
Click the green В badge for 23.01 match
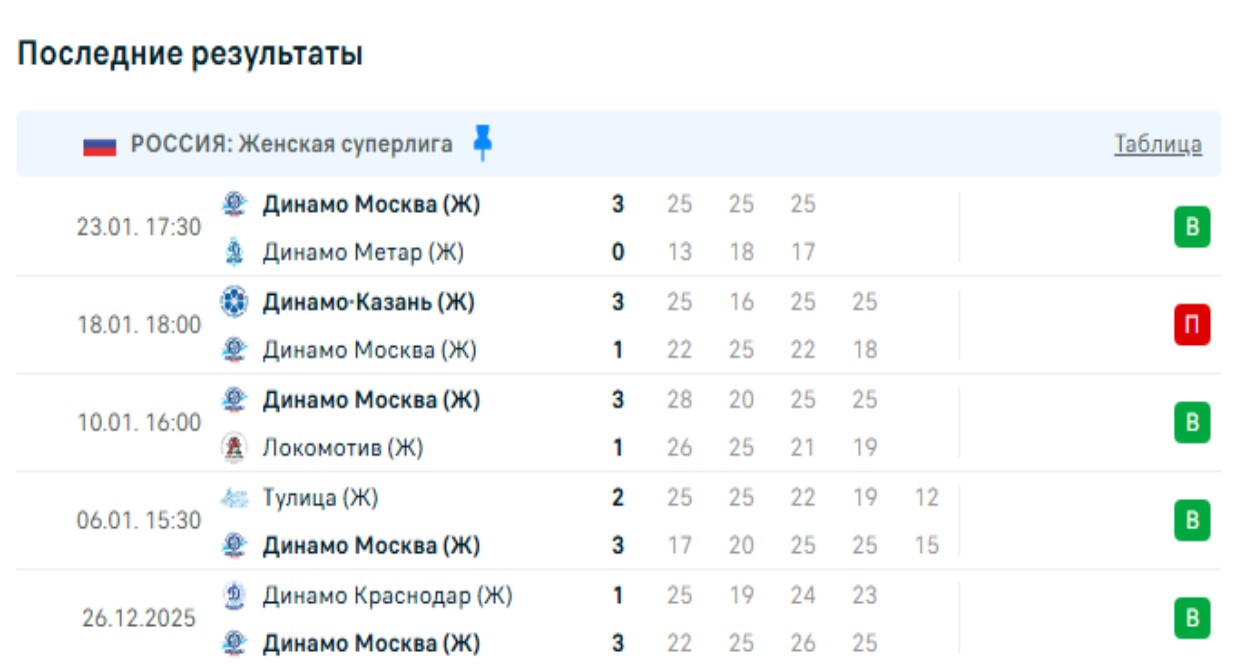coord(1192,228)
